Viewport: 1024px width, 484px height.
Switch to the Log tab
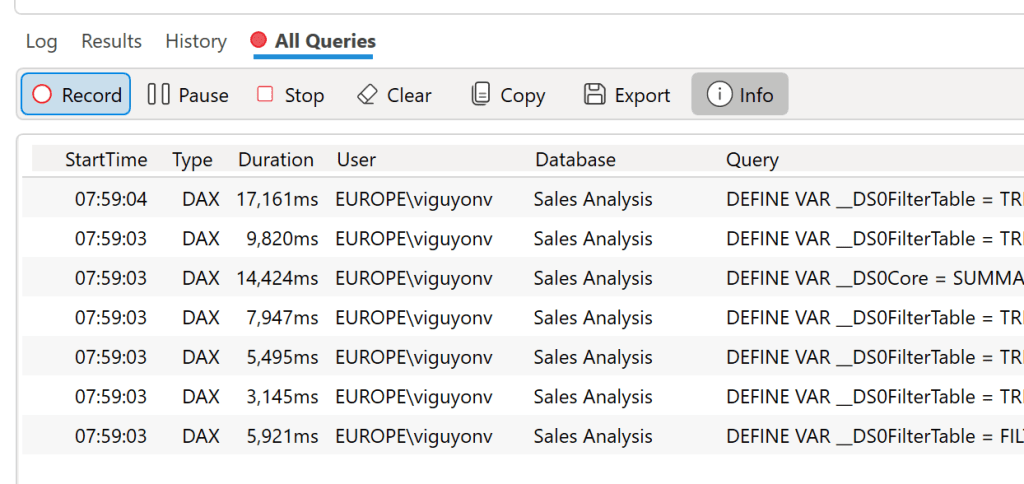coord(41,41)
